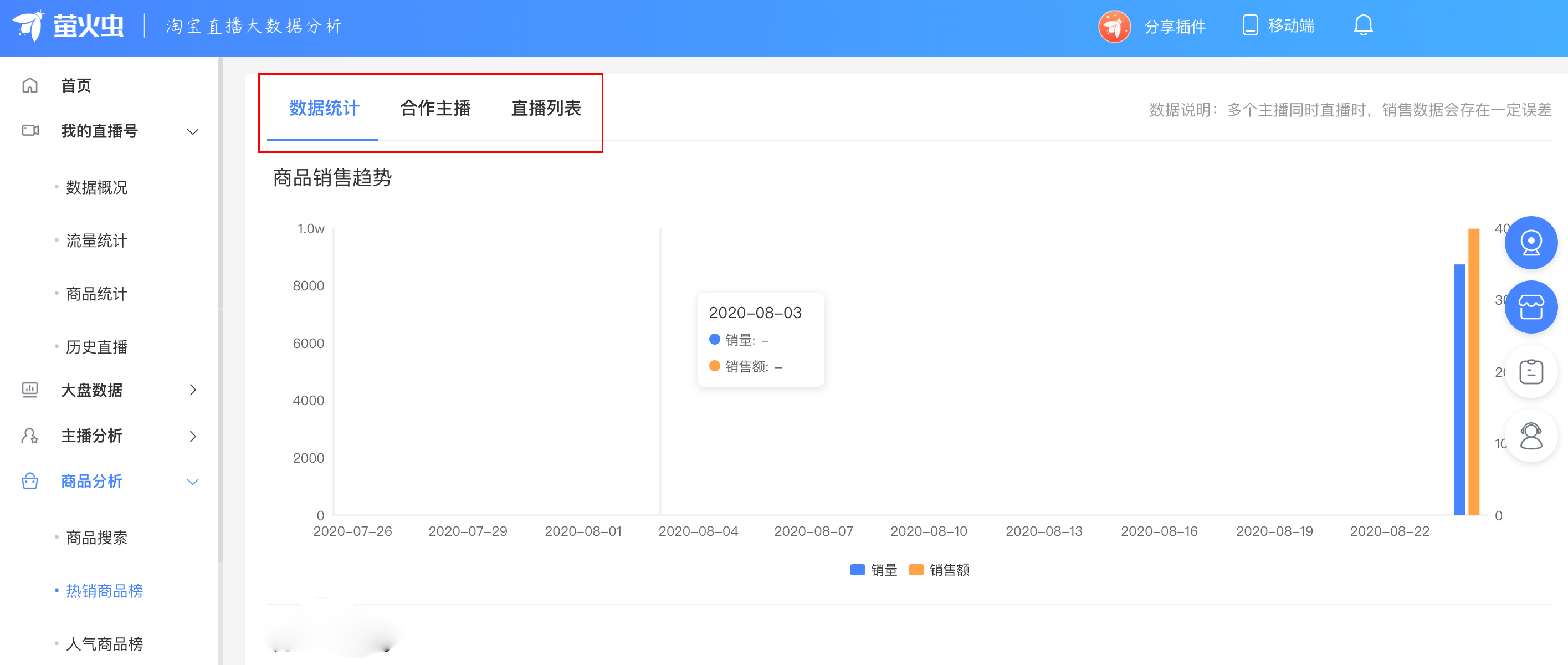Click the firefly logo in the header
Screen dimensions: 1568x665
pos(29,25)
